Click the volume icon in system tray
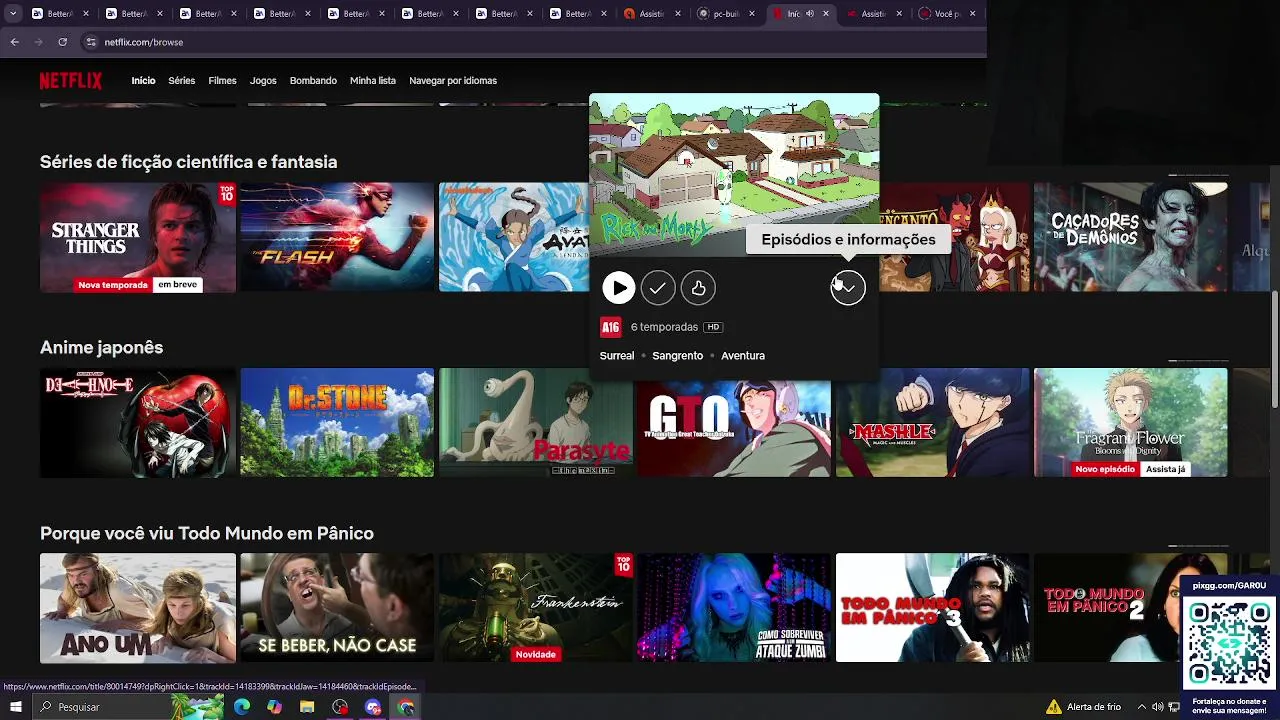This screenshot has width=1280, height=720. coord(1157,707)
